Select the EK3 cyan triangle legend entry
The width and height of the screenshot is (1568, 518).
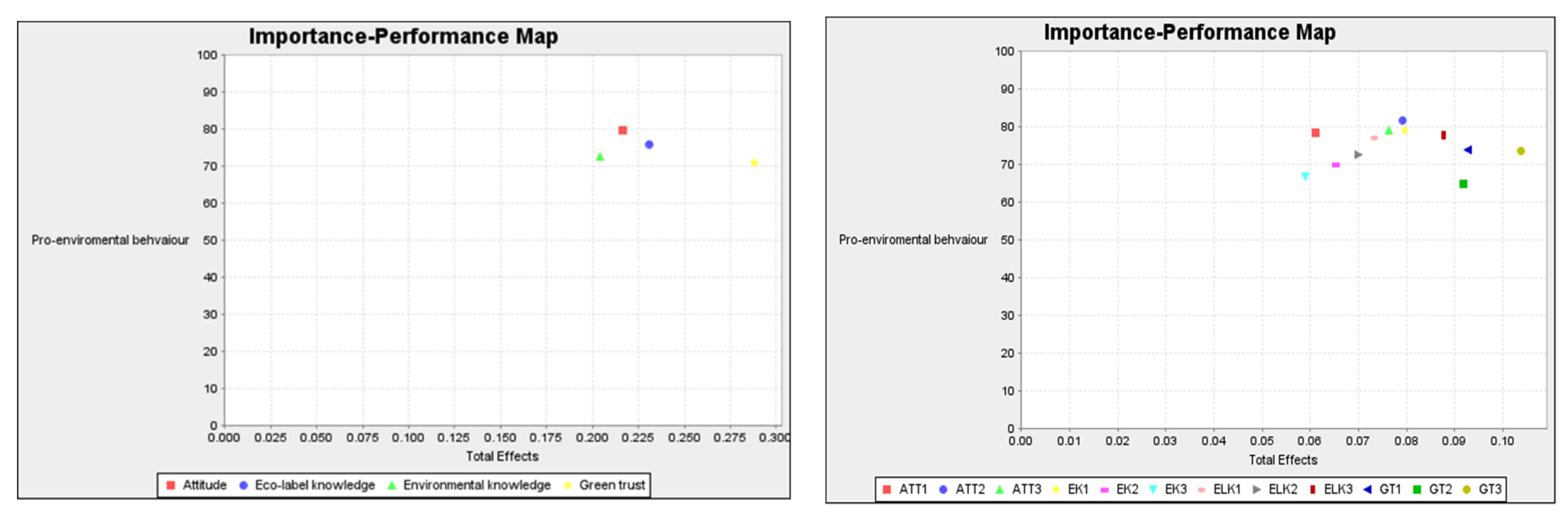coord(1175,489)
